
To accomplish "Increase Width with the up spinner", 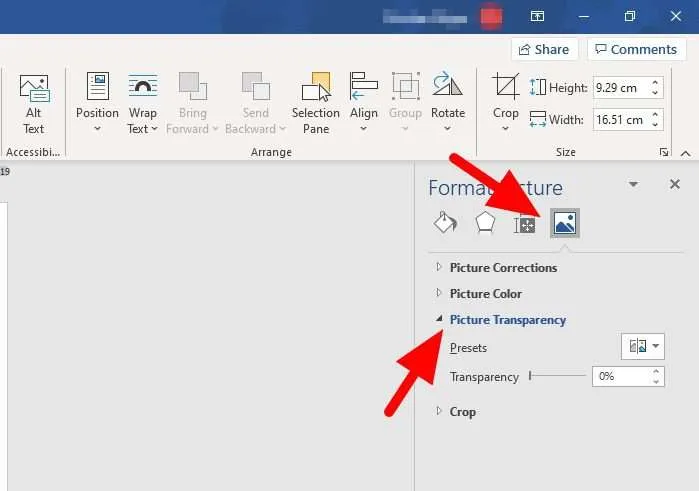I will [655, 115].
